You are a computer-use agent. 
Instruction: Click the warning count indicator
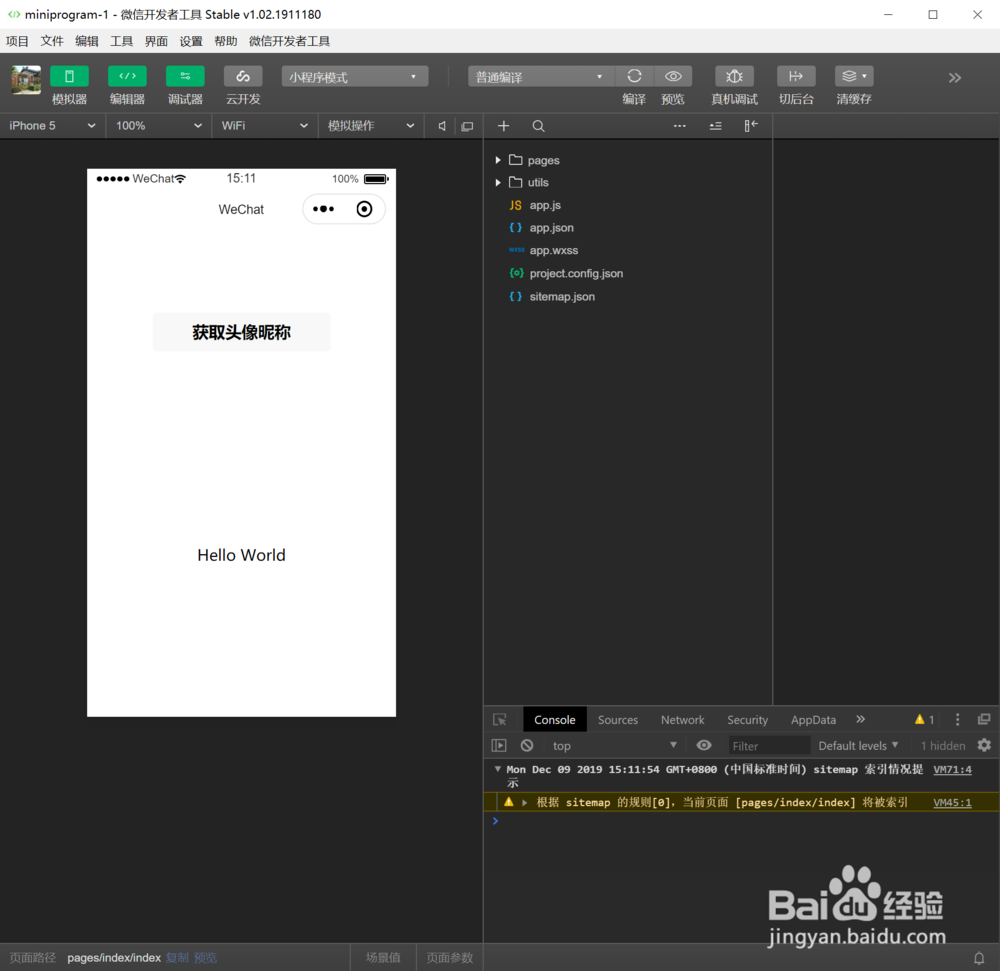(x=924, y=719)
